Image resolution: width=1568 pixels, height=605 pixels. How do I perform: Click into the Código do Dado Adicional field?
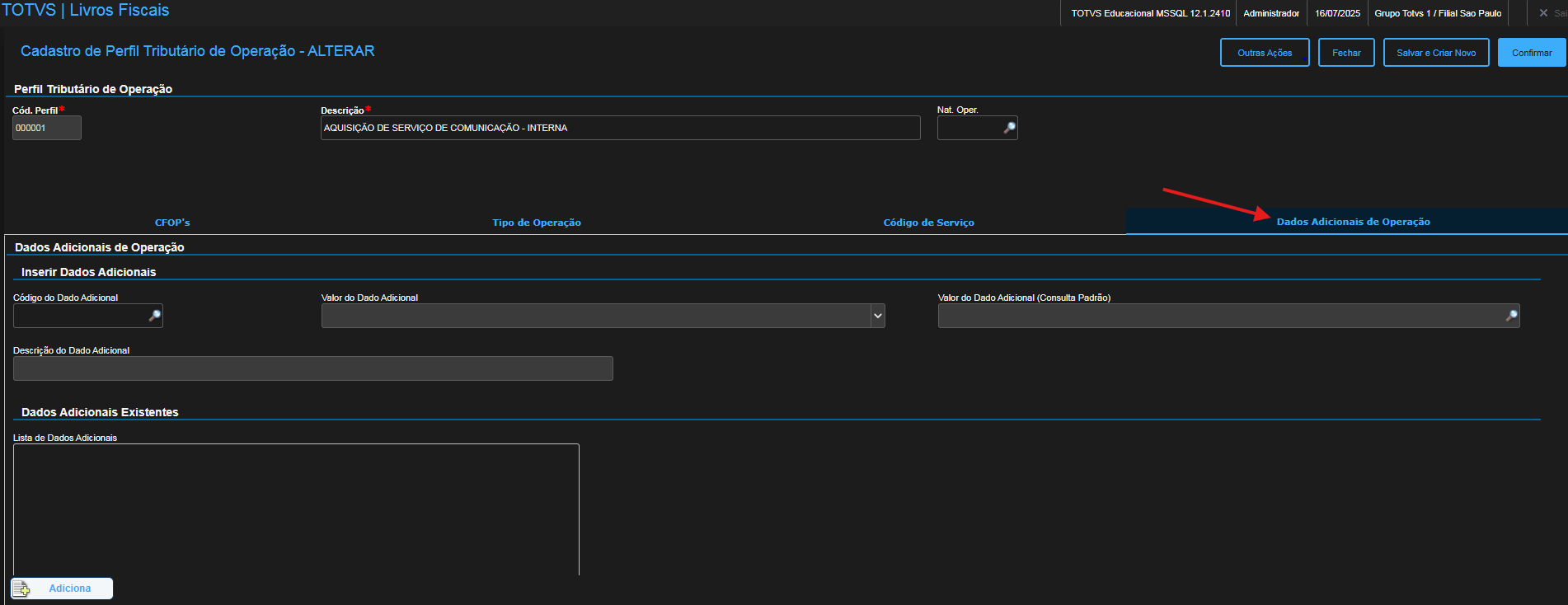coord(79,316)
